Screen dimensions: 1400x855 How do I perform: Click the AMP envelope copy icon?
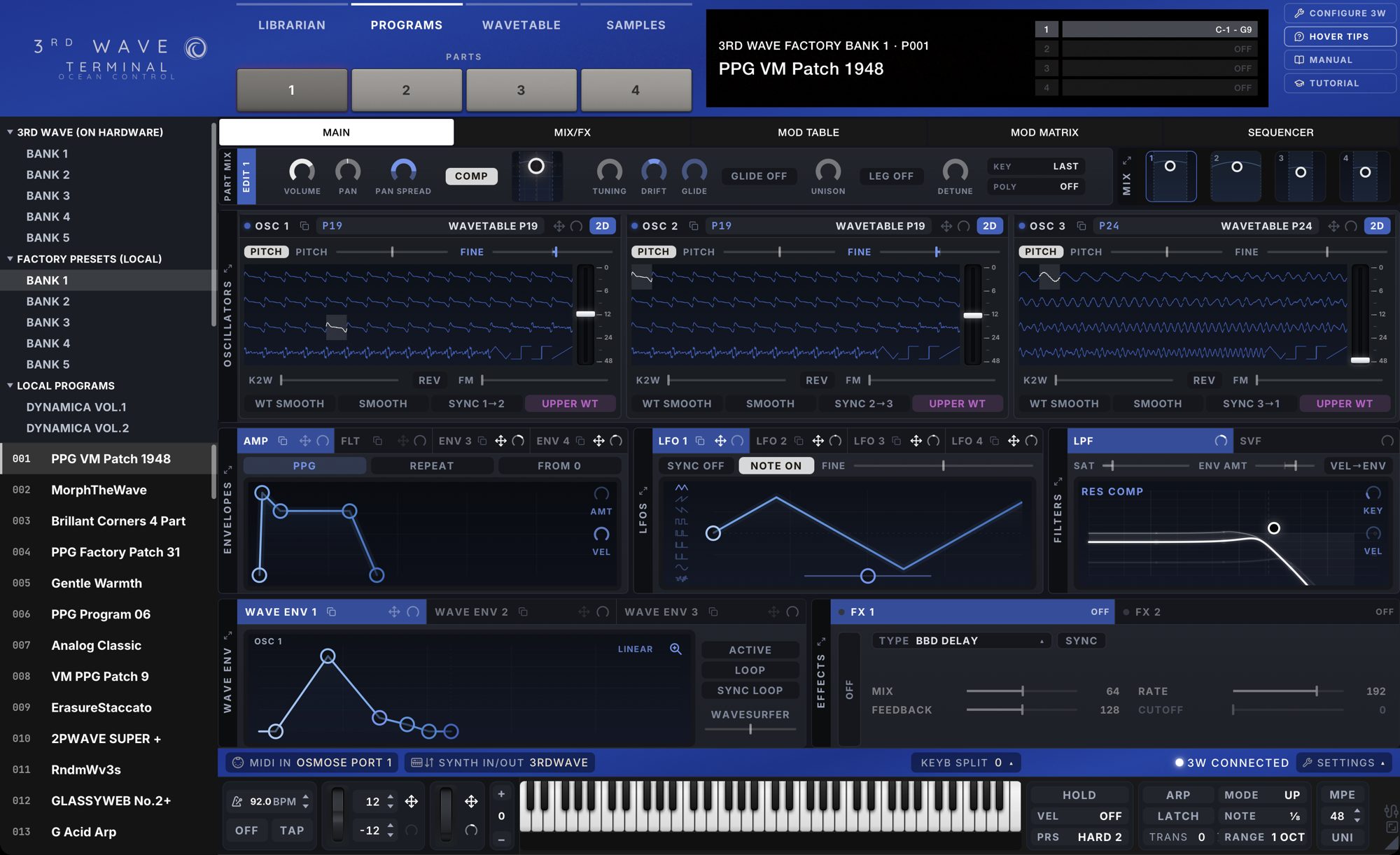pos(283,441)
